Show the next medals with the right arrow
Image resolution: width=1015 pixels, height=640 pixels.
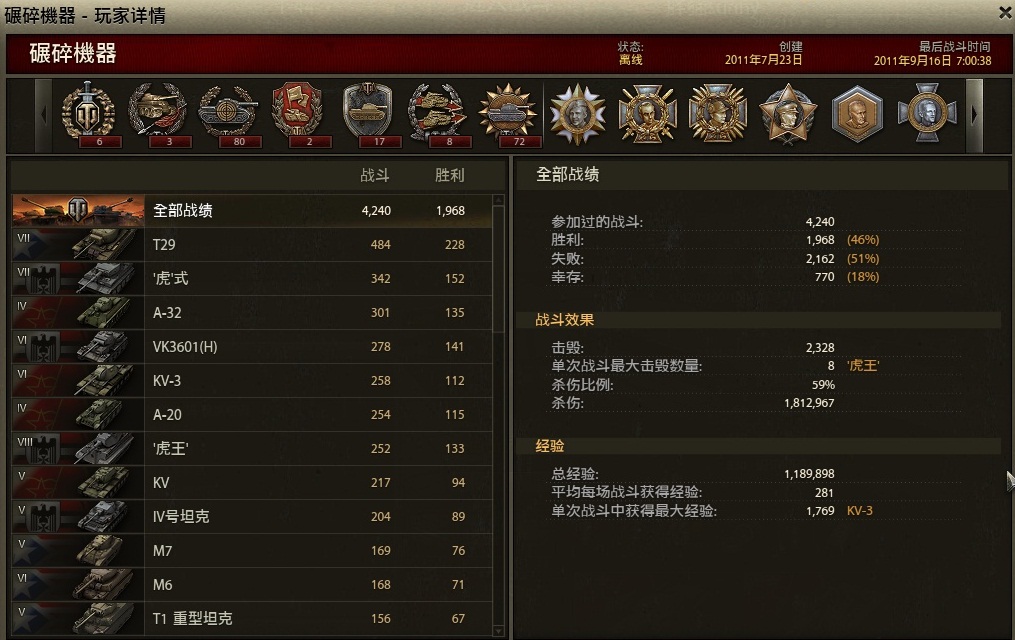click(x=974, y=115)
